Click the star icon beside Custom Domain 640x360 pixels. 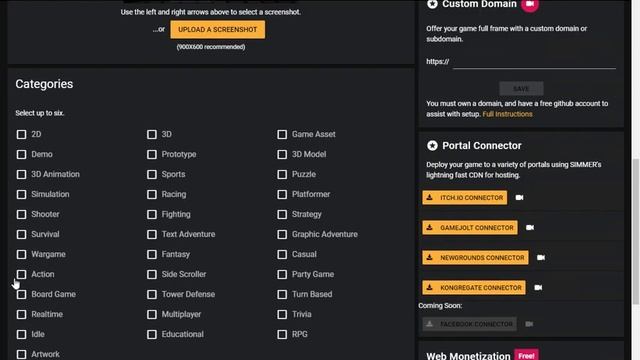(x=432, y=4)
